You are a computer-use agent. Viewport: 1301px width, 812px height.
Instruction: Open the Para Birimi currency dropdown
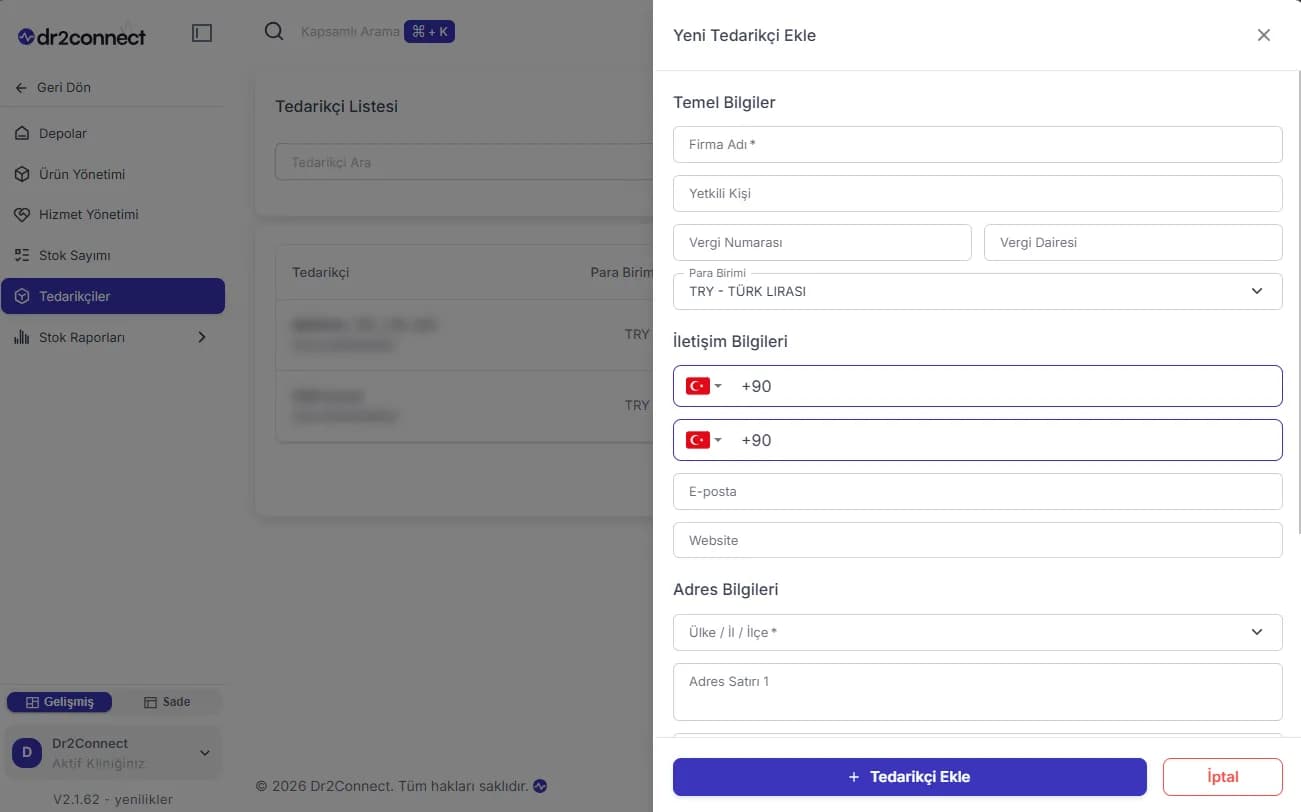click(978, 291)
